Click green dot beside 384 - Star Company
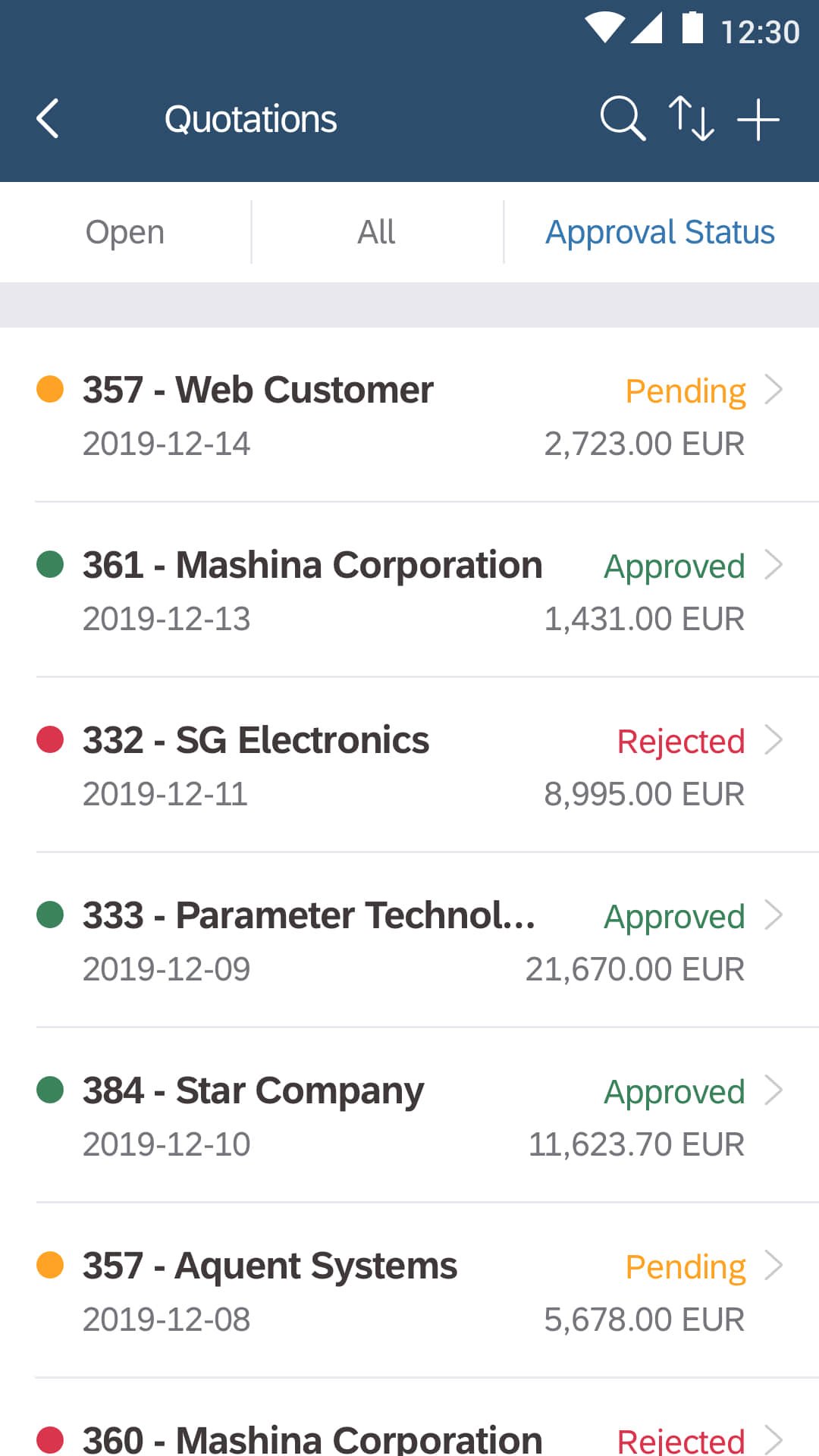This screenshot has height=1456, width=819. [50, 1090]
